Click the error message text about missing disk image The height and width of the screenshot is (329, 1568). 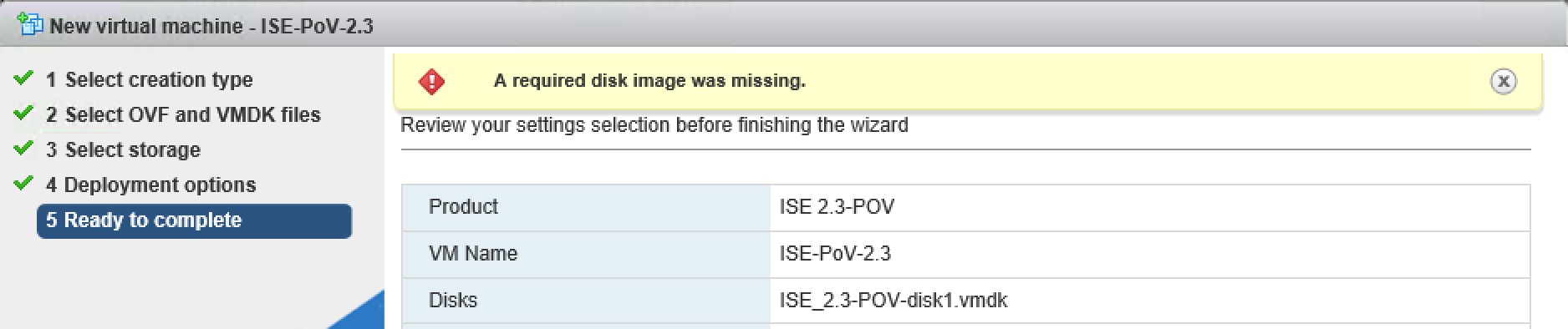tap(649, 81)
